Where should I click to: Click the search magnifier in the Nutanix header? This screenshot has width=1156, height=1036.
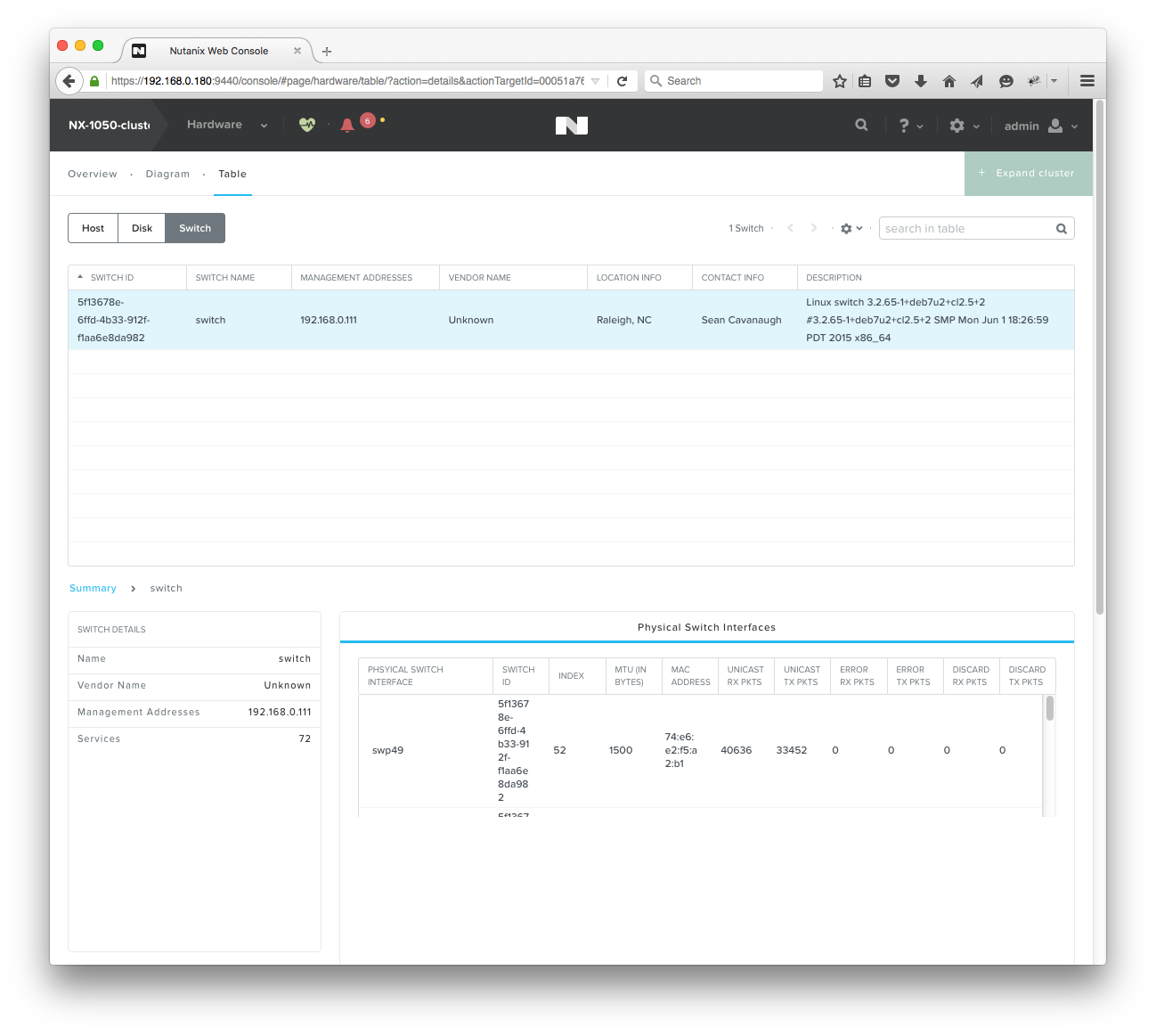click(861, 126)
